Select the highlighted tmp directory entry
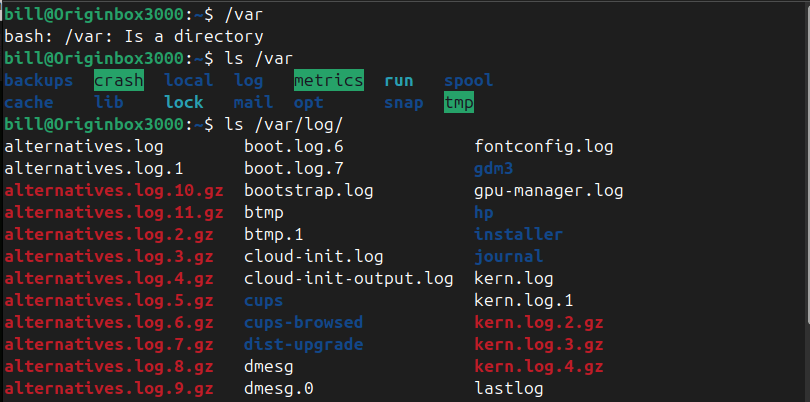810x402 pixels. [459, 102]
